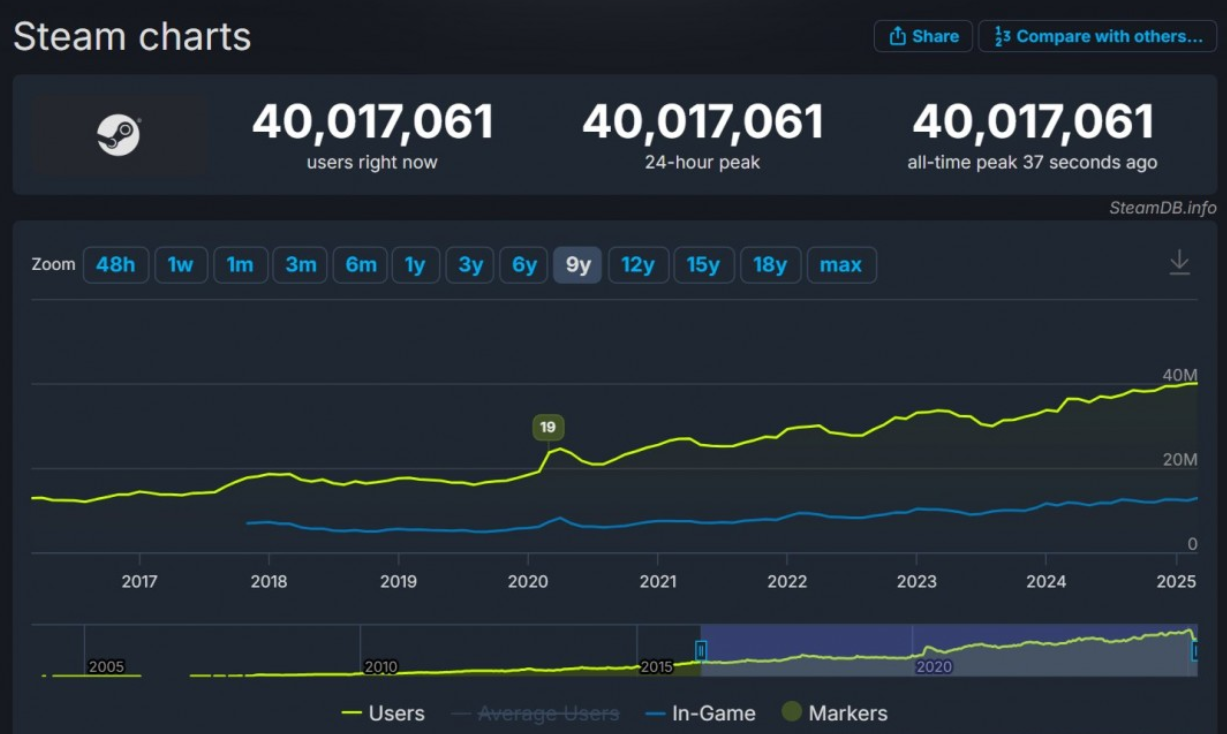Viewport: 1227px width, 734px height.
Task: Set zoom range to 1w
Action: point(181,265)
